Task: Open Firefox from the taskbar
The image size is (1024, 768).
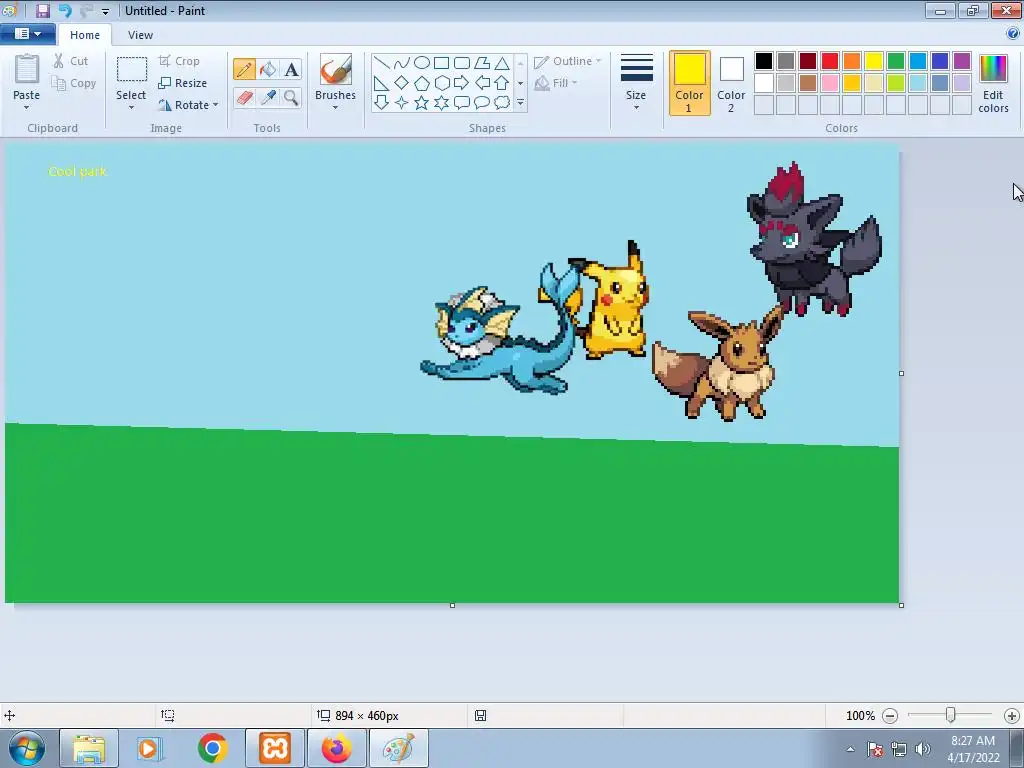Action: tap(336, 748)
